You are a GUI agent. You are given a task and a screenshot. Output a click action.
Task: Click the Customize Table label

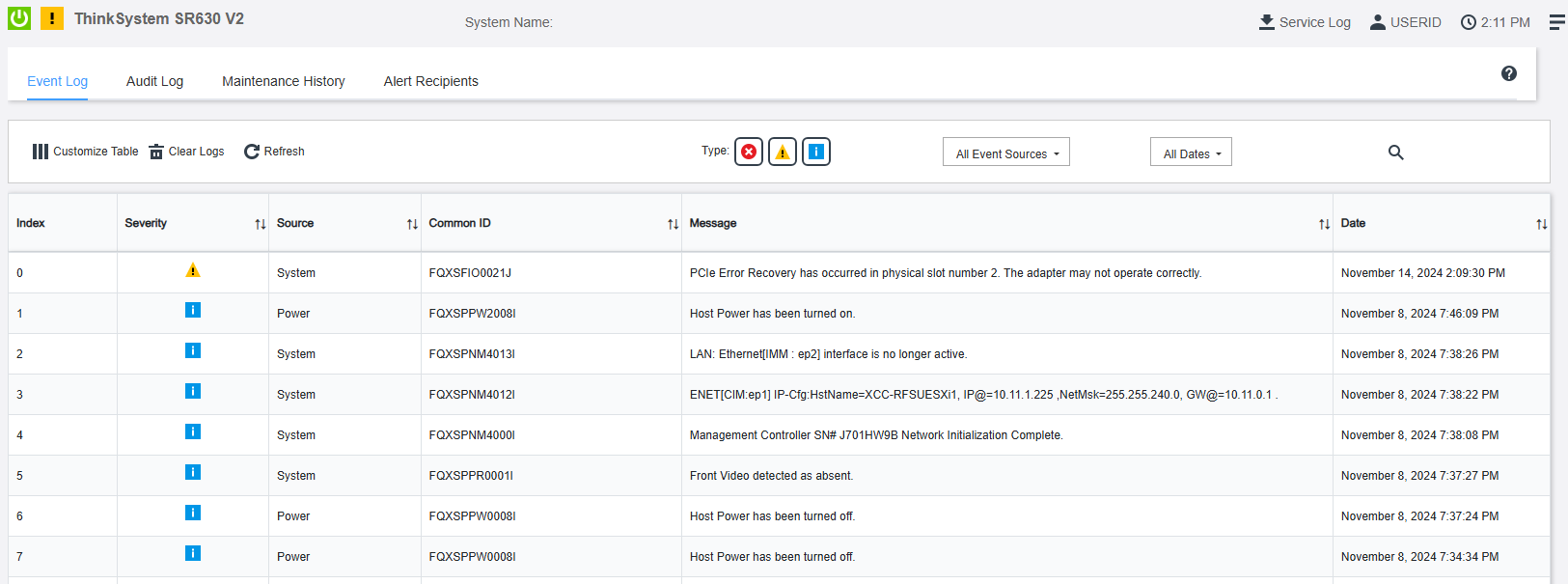click(96, 152)
